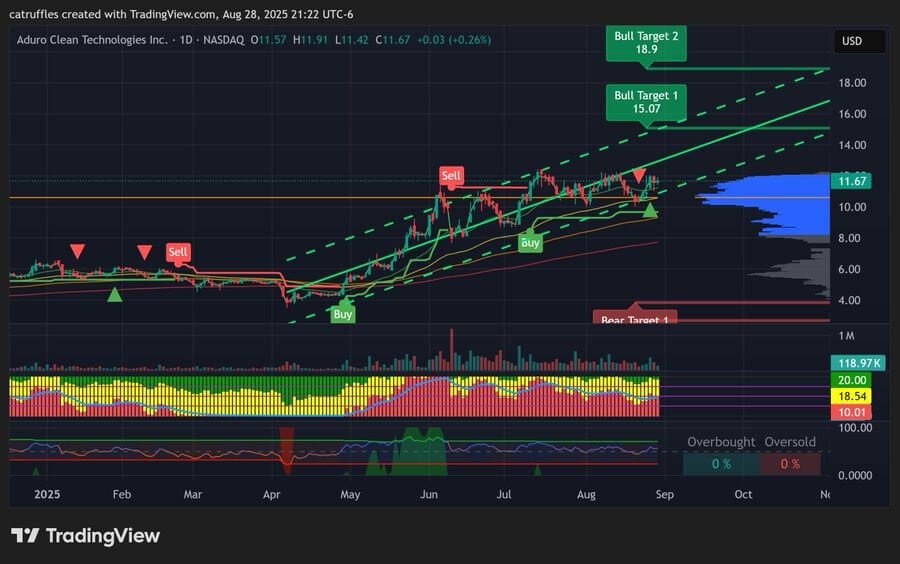900x564 pixels.
Task: Click the volume value tag 118.97K
Action: 859,363
